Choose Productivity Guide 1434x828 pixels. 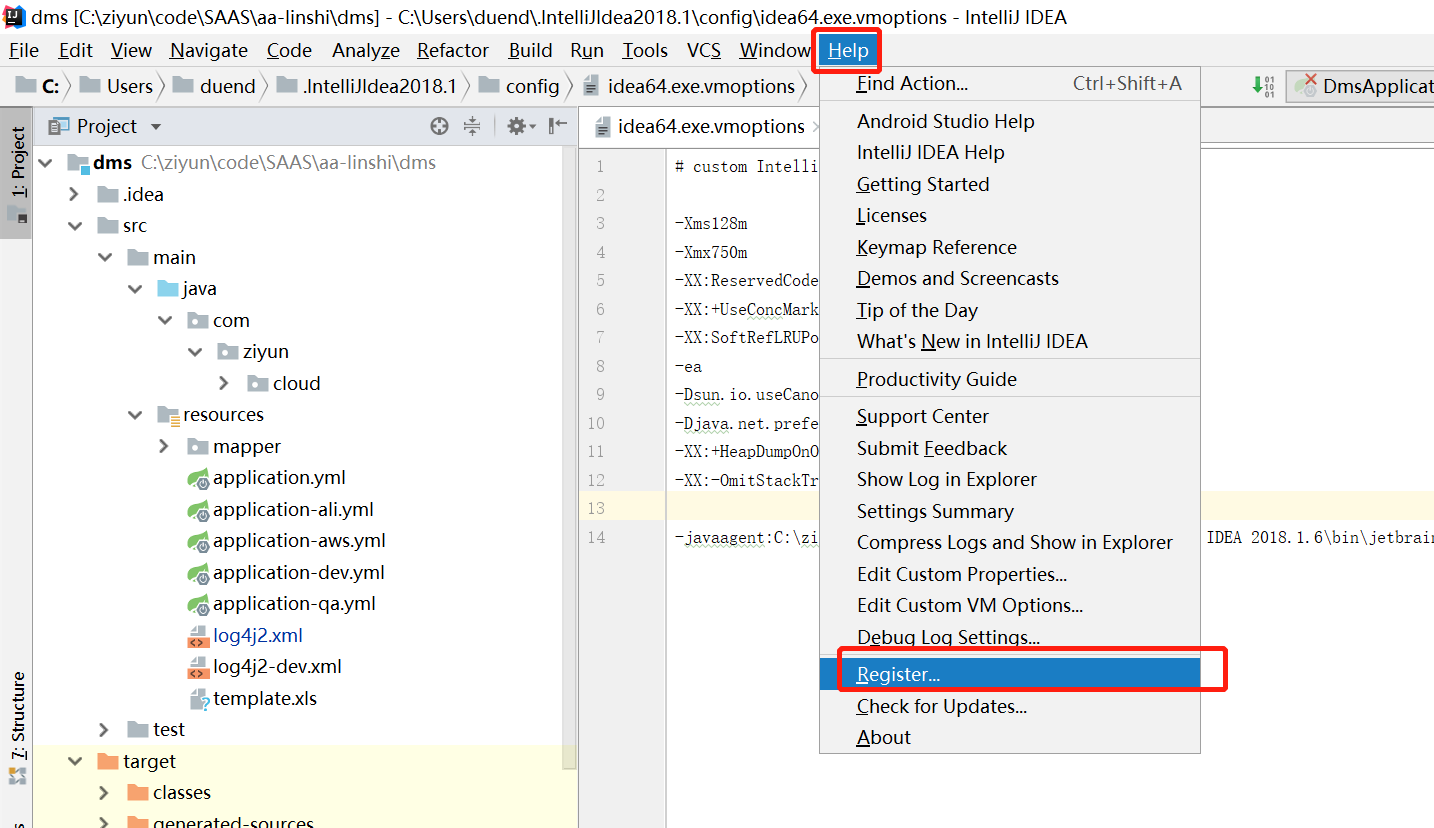(x=1010, y=379)
